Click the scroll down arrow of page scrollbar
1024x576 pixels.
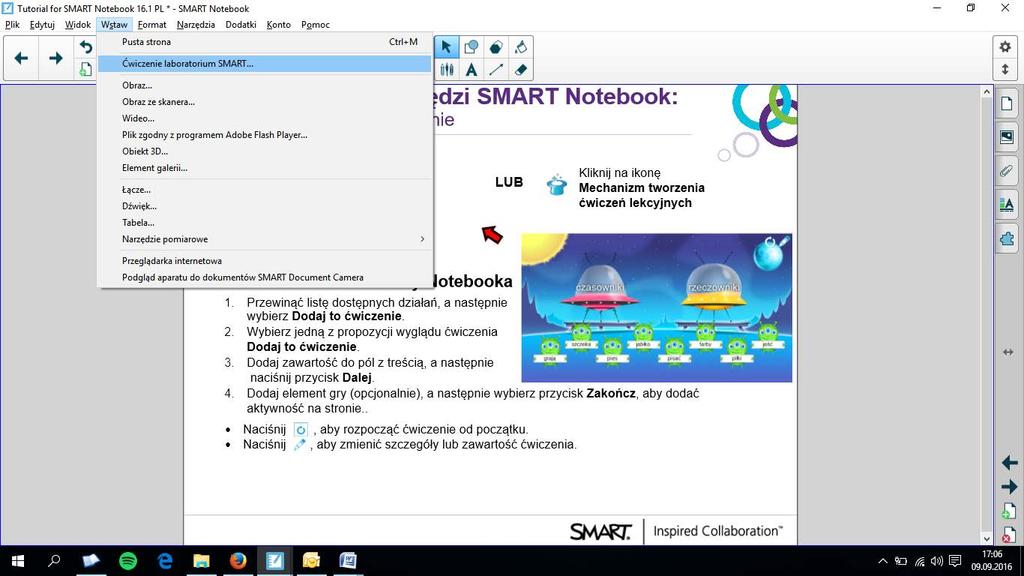(986, 539)
